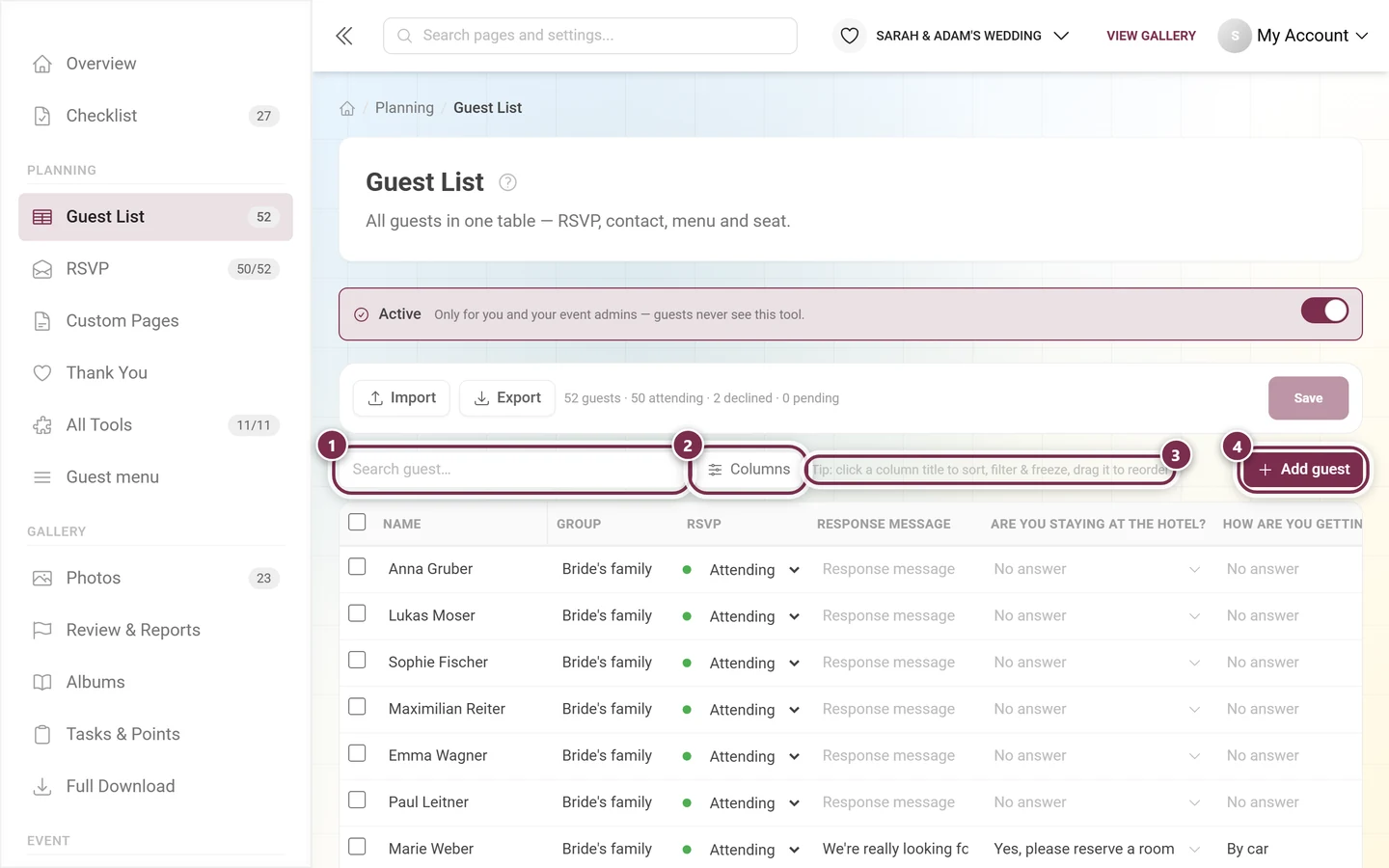Click the Tasks & Points clipboard icon

(42, 735)
